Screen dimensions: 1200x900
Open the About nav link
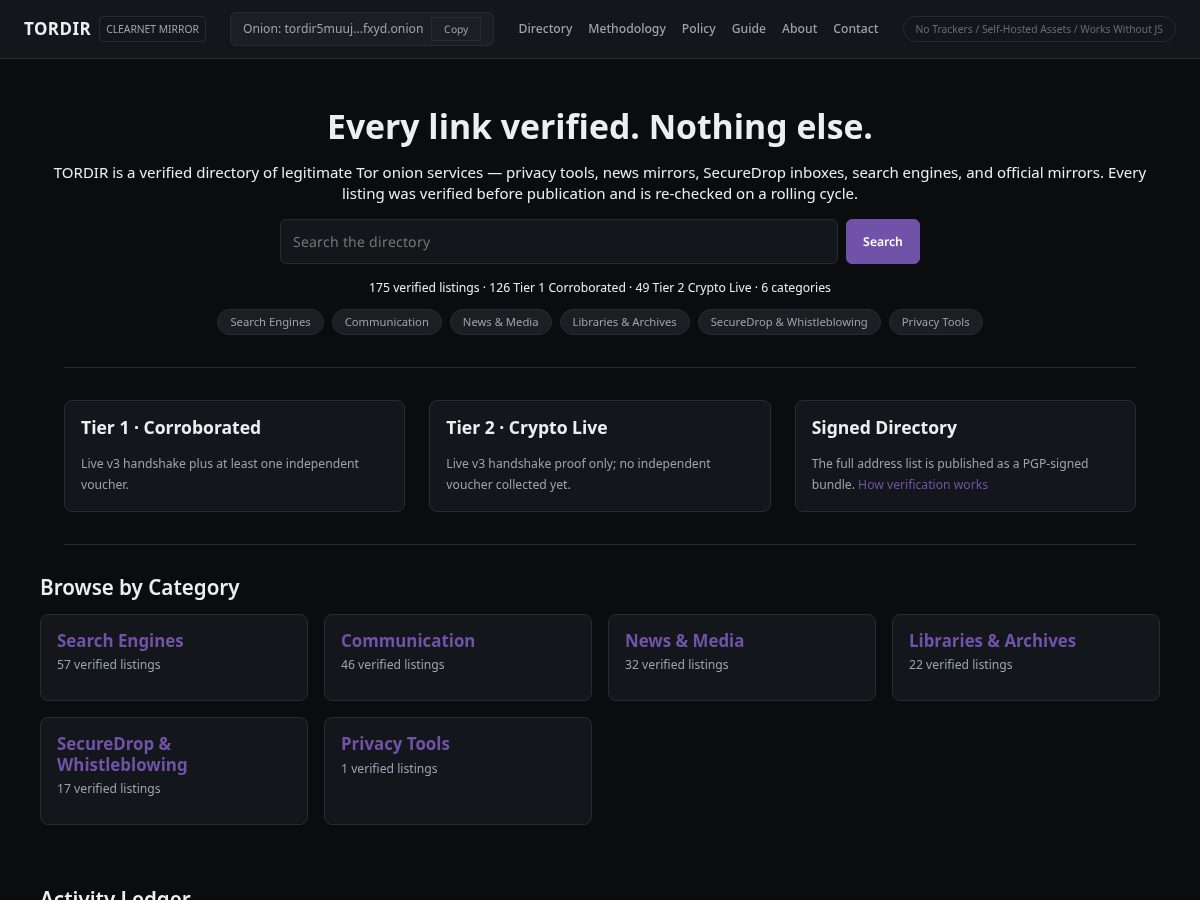point(799,29)
